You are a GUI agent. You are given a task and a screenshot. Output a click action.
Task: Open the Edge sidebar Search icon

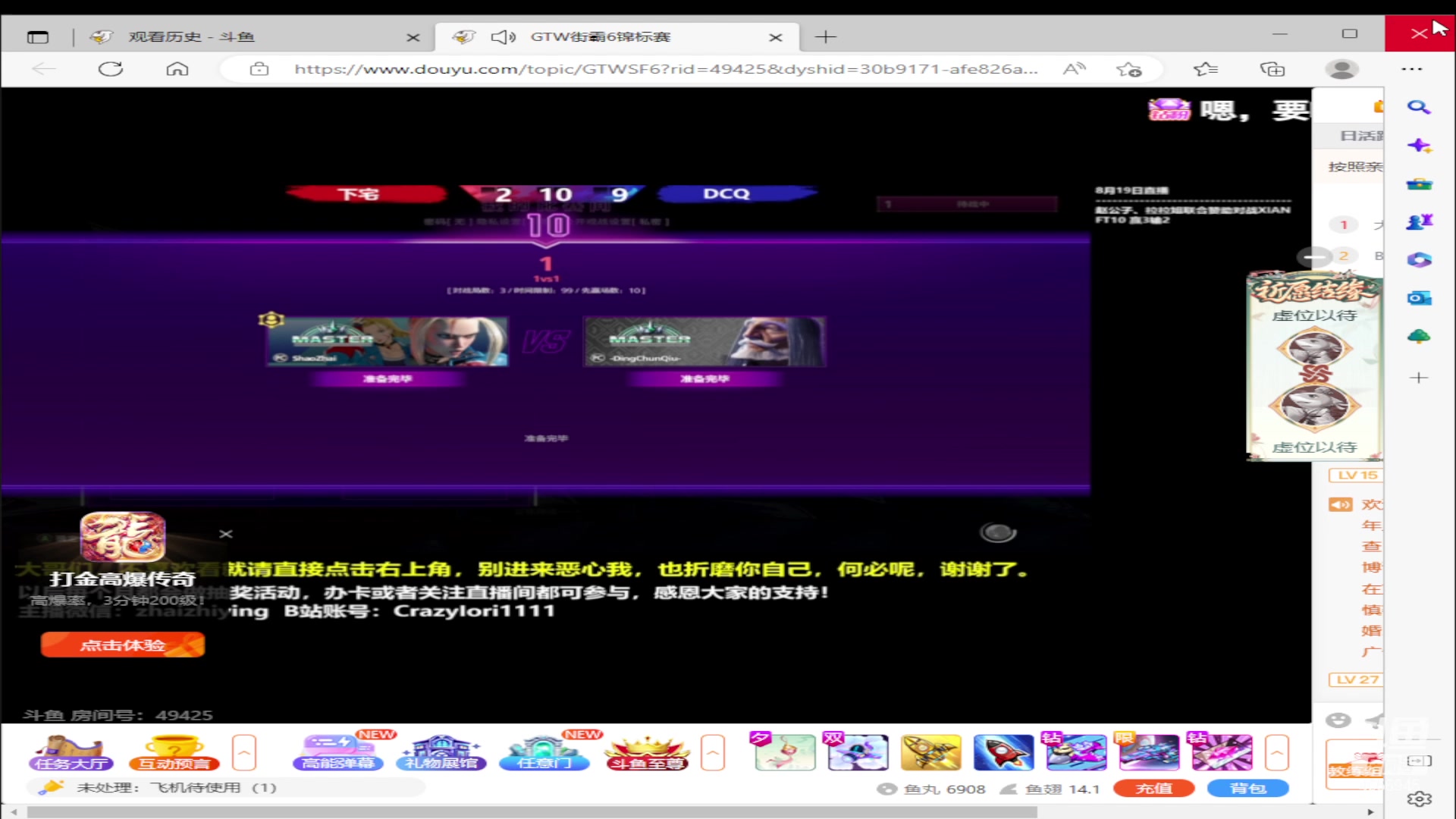coord(1419,107)
